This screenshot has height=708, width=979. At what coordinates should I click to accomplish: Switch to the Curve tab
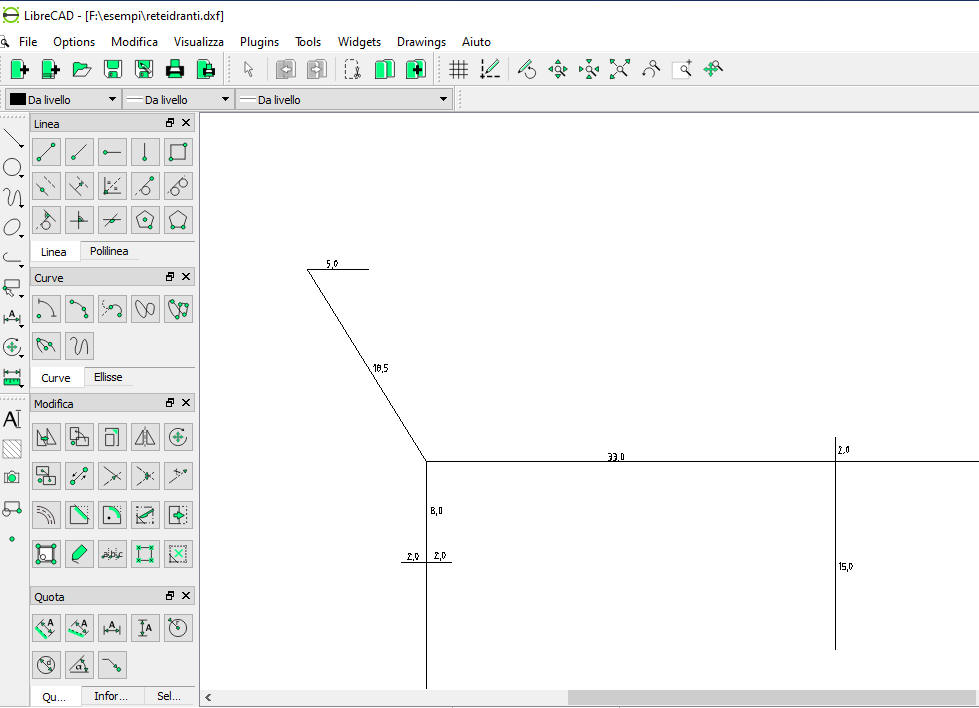click(x=56, y=378)
